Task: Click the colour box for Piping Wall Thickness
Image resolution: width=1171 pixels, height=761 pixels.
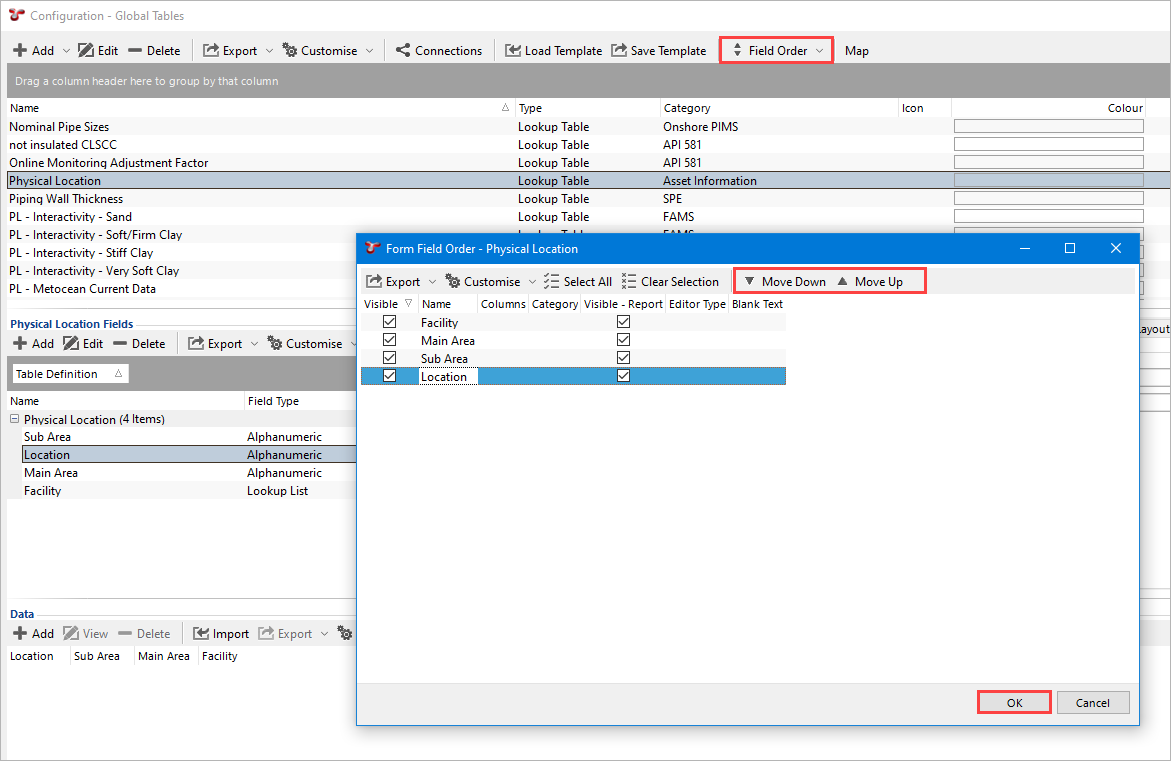Action: click(1049, 198)
